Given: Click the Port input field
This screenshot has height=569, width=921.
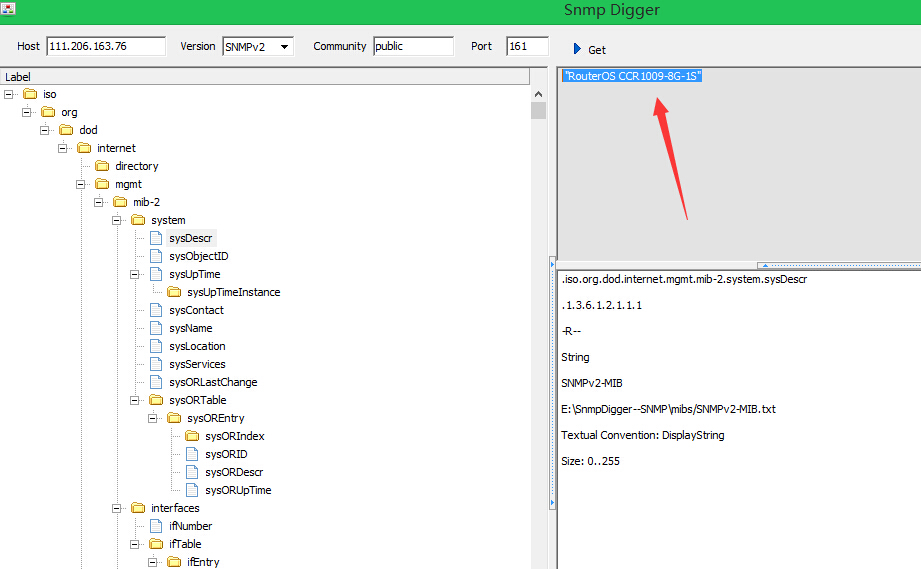Looking at the screenshot, I should pyautogui.click(x=527, y=46).
